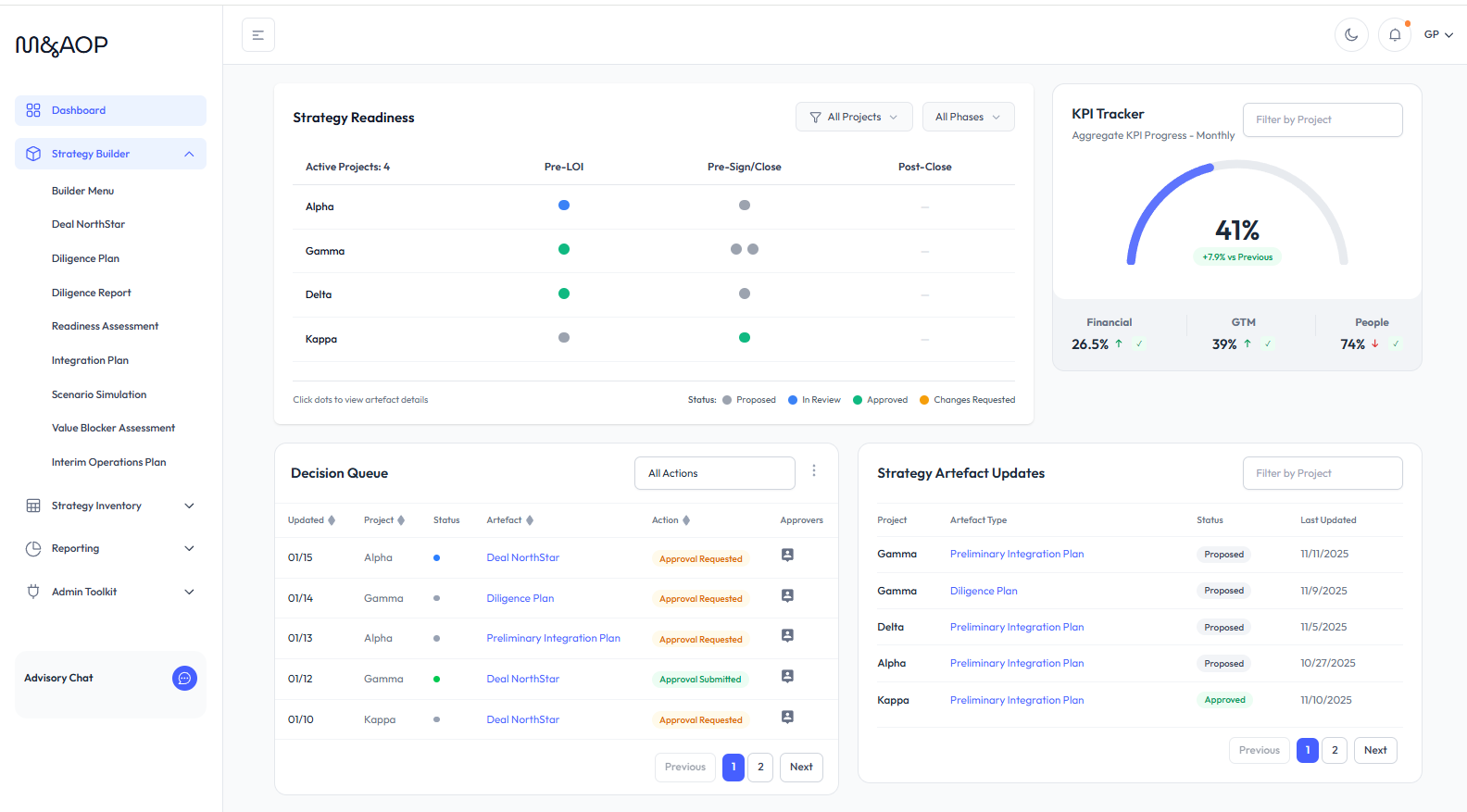This screenshot has height=812, width=1467.
Task: Toggle dark mode moon icon
Action: (x=1351, y=35)
